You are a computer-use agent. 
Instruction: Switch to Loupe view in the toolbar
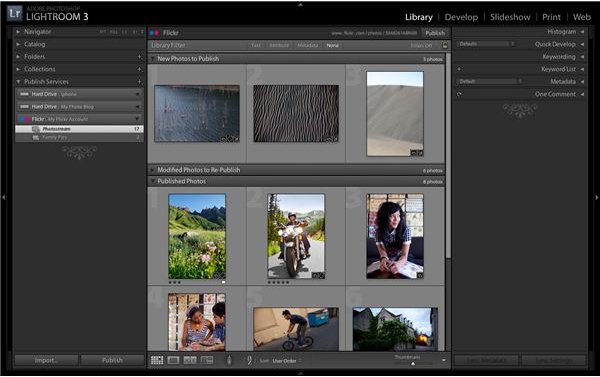tap(173, 360)
